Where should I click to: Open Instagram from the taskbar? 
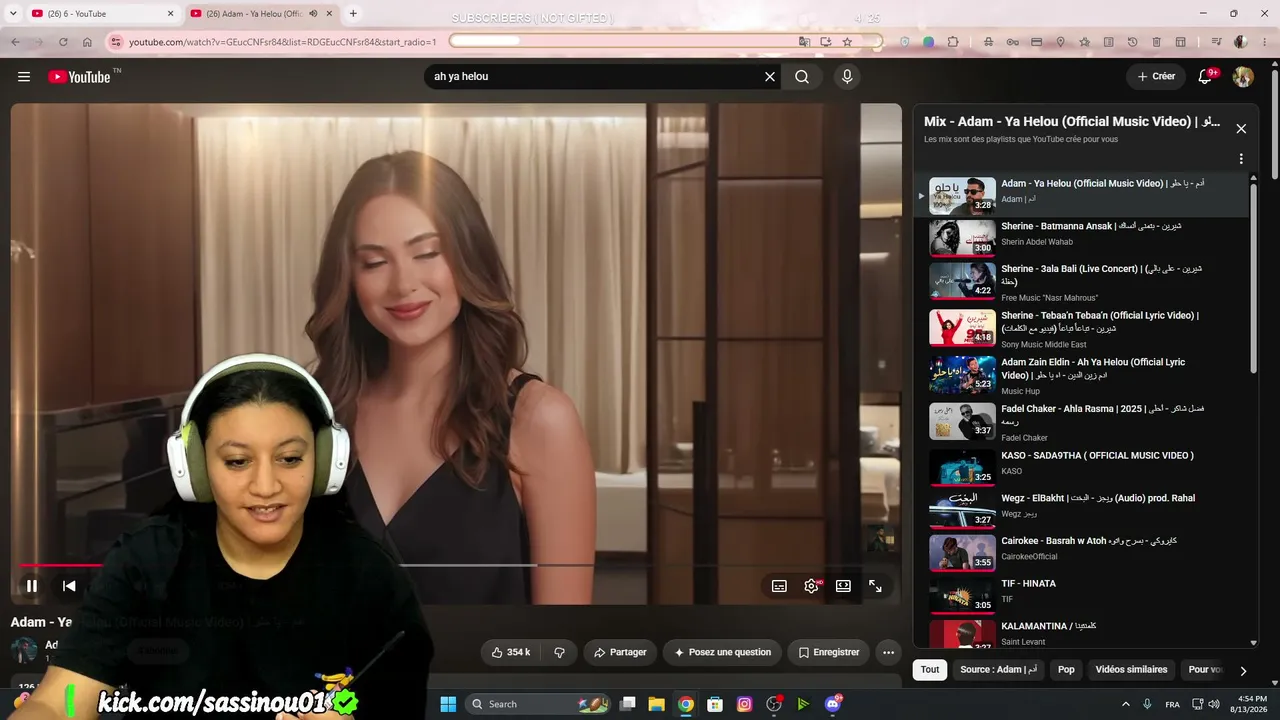pos(744,704)
